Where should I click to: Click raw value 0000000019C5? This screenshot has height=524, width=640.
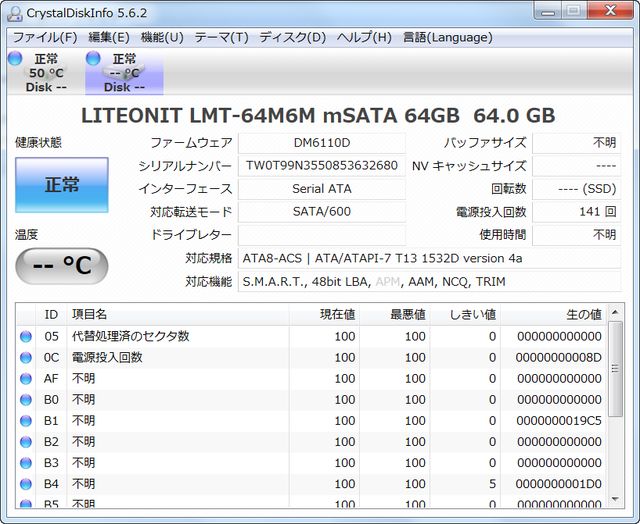559,421
